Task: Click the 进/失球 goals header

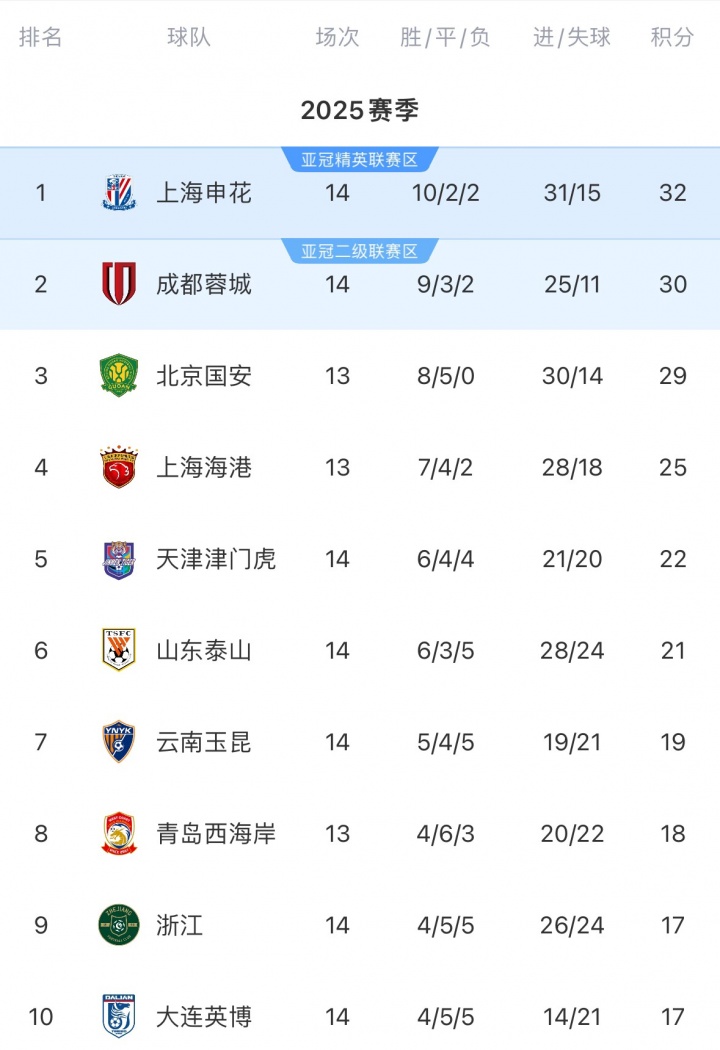Action: click(572, 38)
